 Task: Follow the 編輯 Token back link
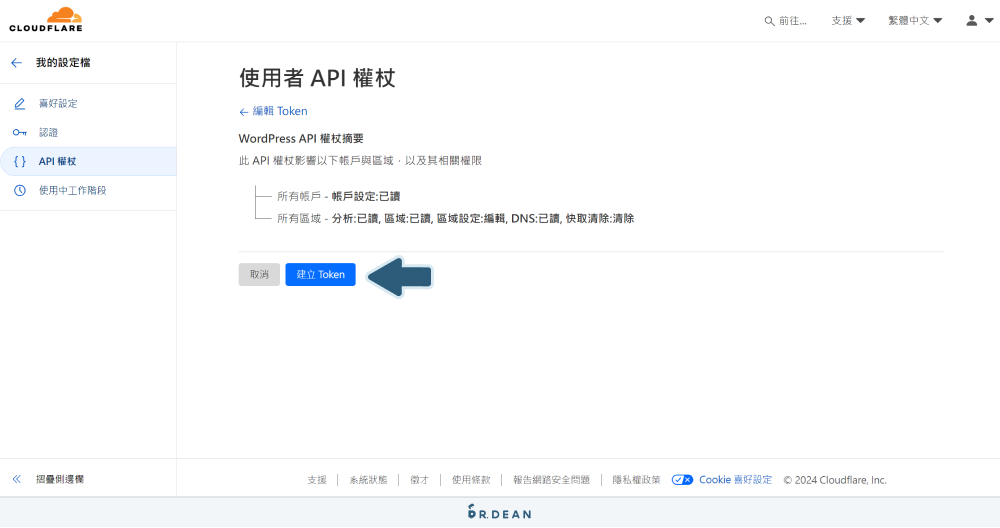(273, 111)
